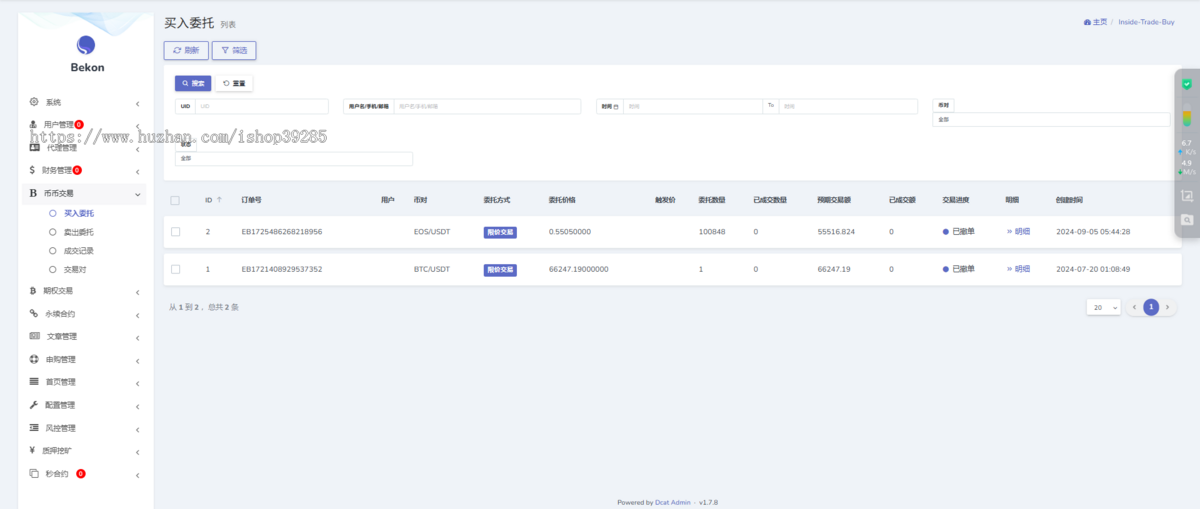Click the icon beside 期权交易

[34, 291]
